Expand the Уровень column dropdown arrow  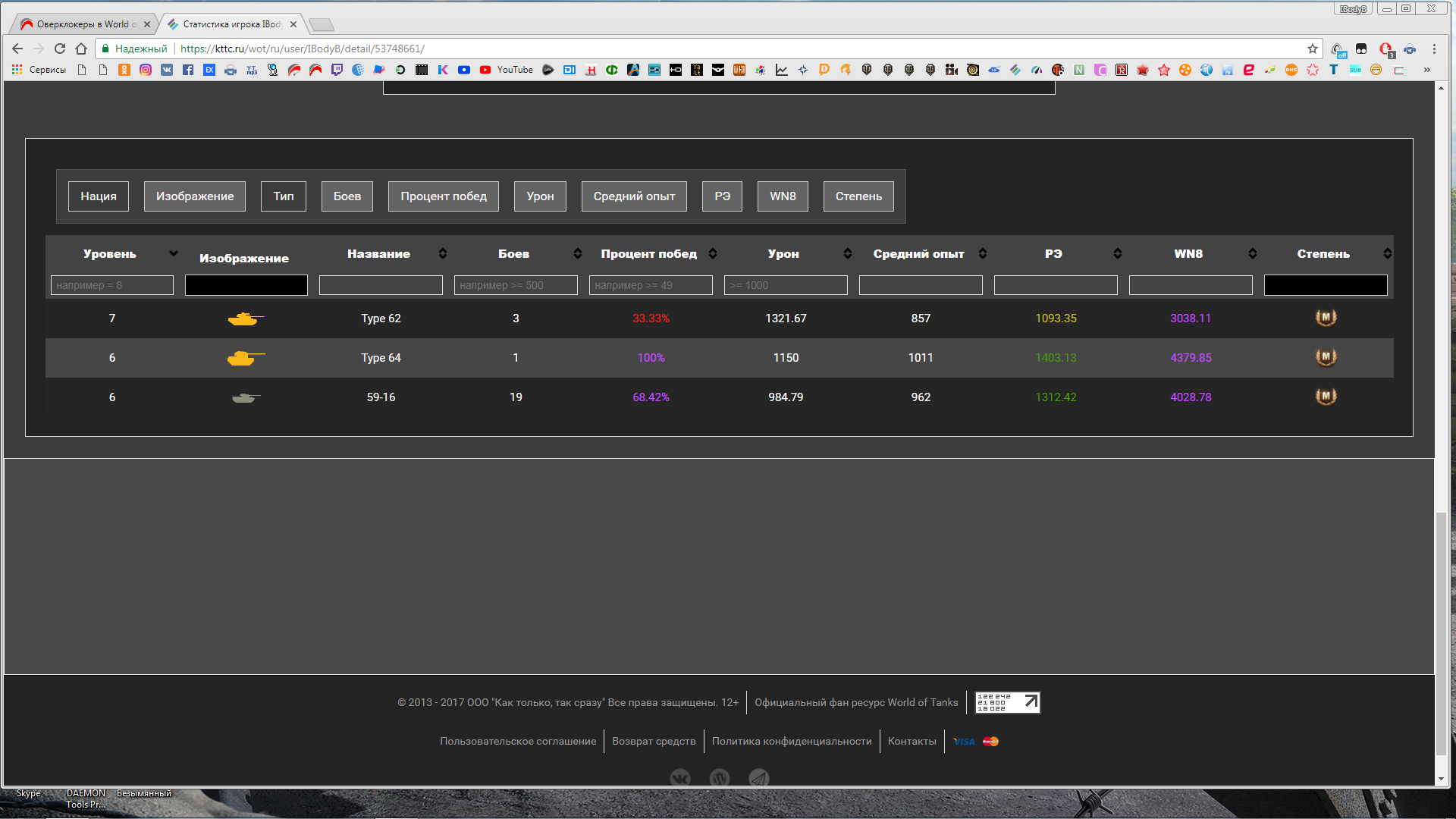[174, 253]
